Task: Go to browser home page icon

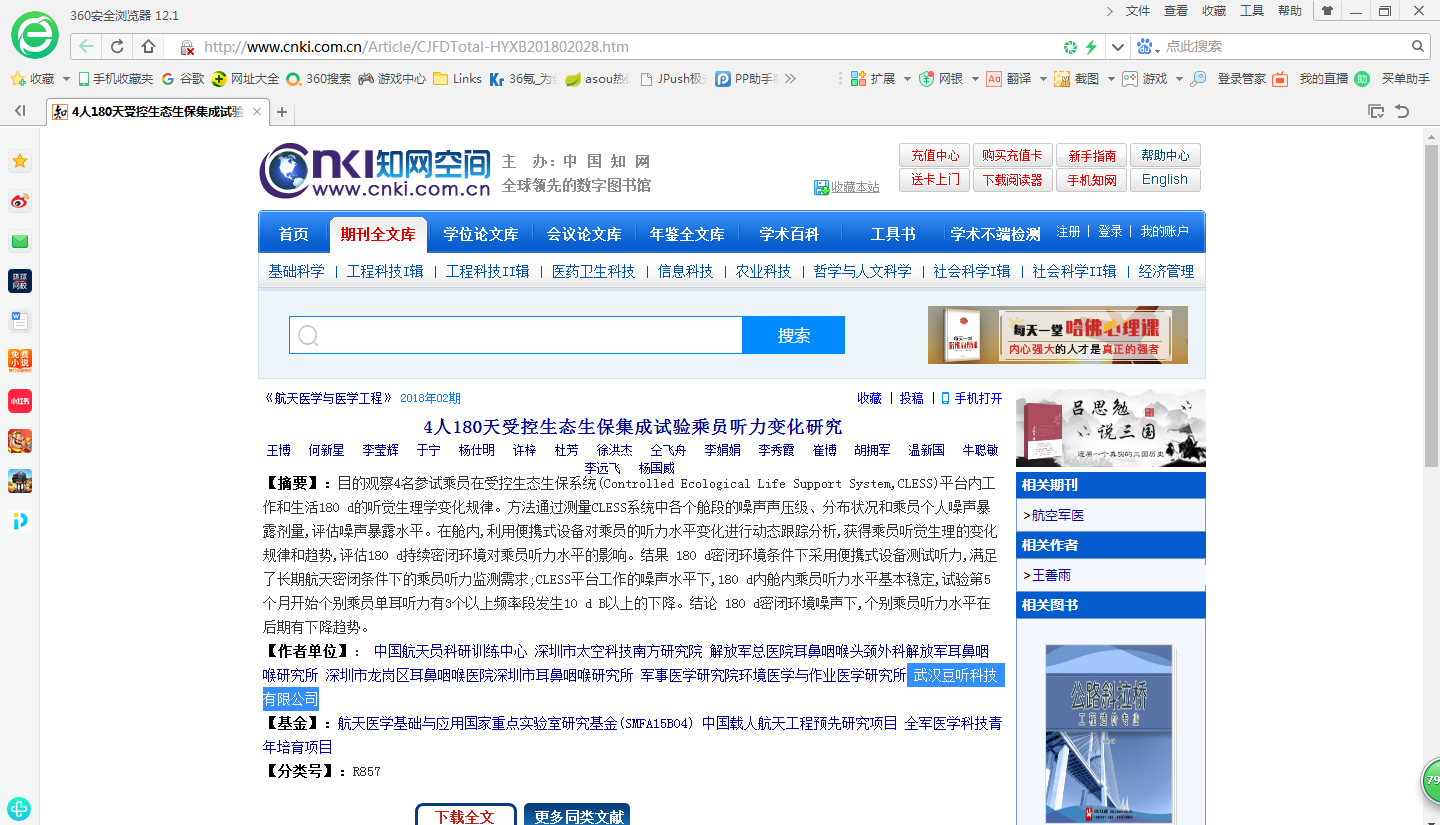Action: coord(148,47)
